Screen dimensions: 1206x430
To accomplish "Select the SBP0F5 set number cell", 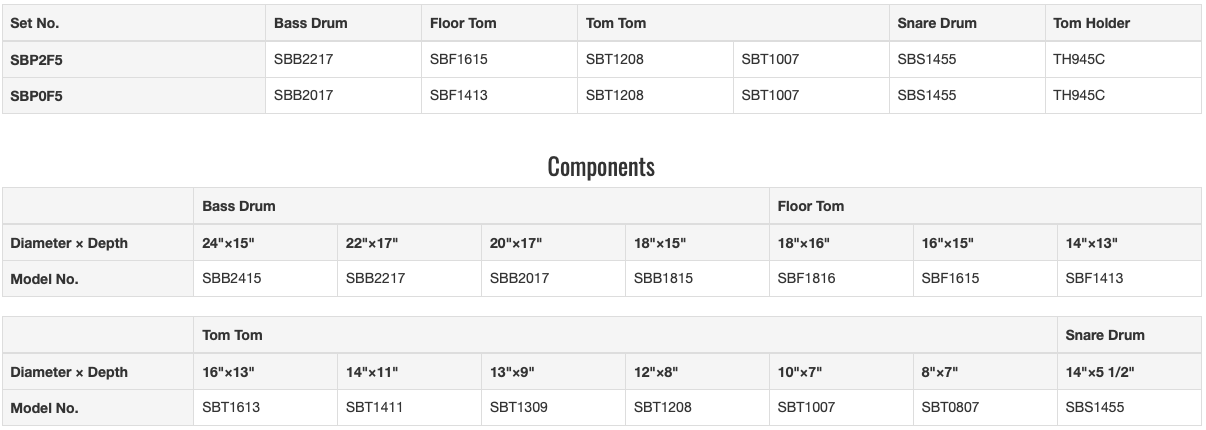I will pos(134,95).
